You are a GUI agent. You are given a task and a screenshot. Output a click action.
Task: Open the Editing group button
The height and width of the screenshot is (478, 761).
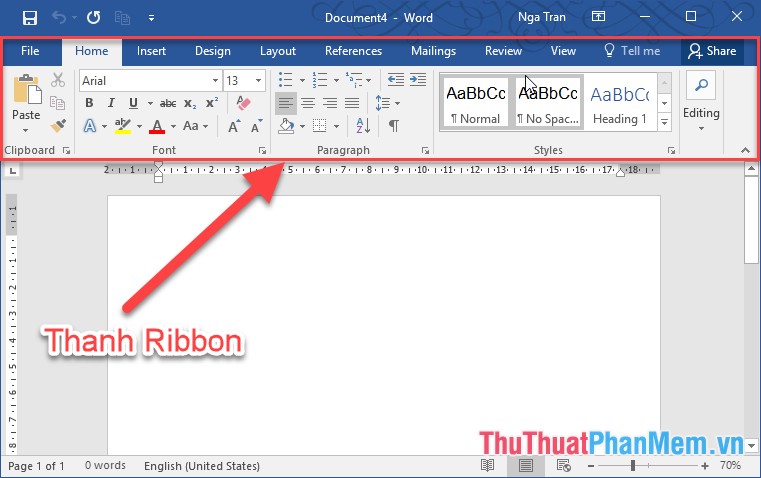coord(701,103)
